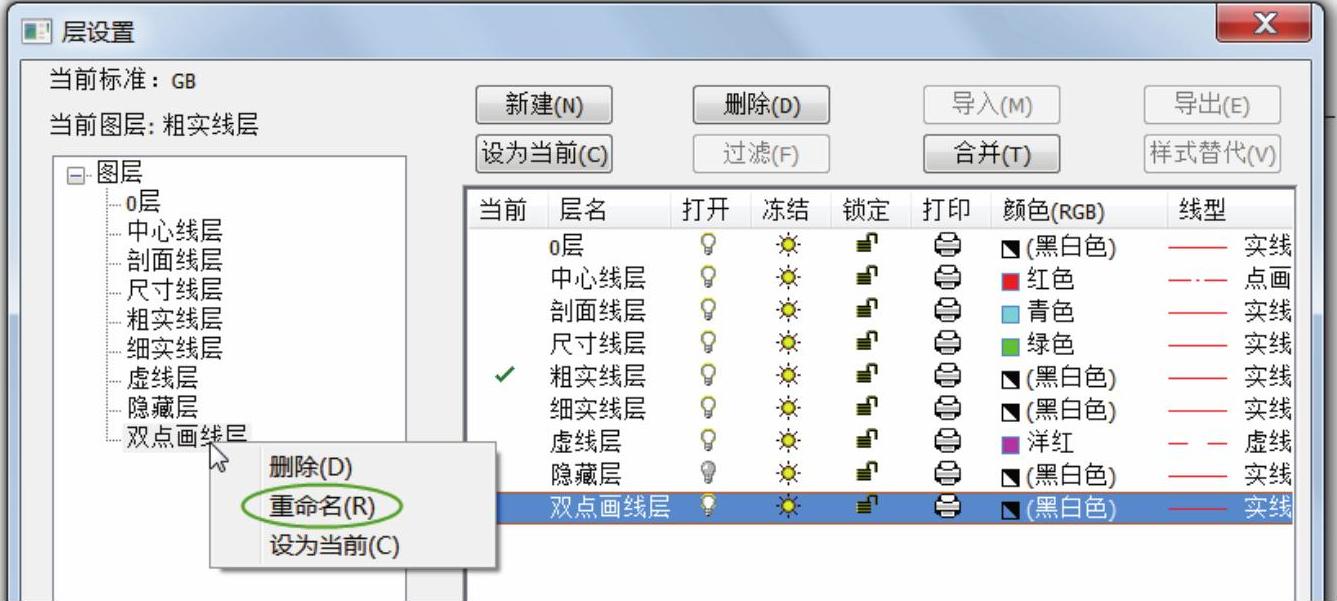Click the 删除(D) button beside 新建
The height and width of the screenshot is (601, 1337).
pyautogui.click(x=761, y=105)
